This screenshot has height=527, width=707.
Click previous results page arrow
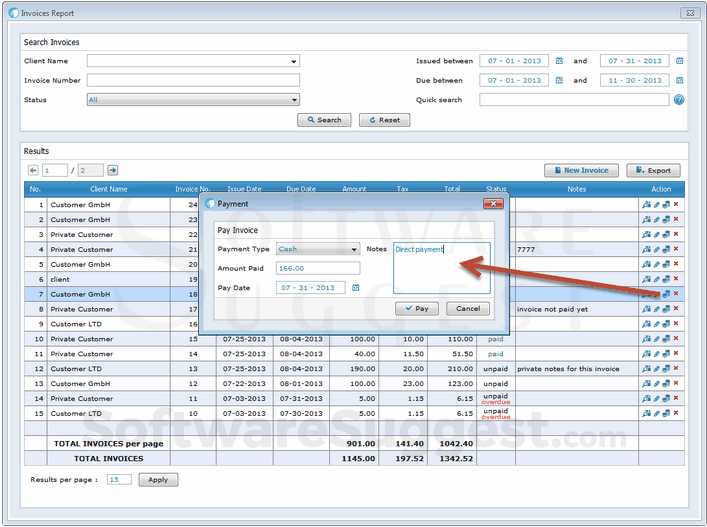33,171
